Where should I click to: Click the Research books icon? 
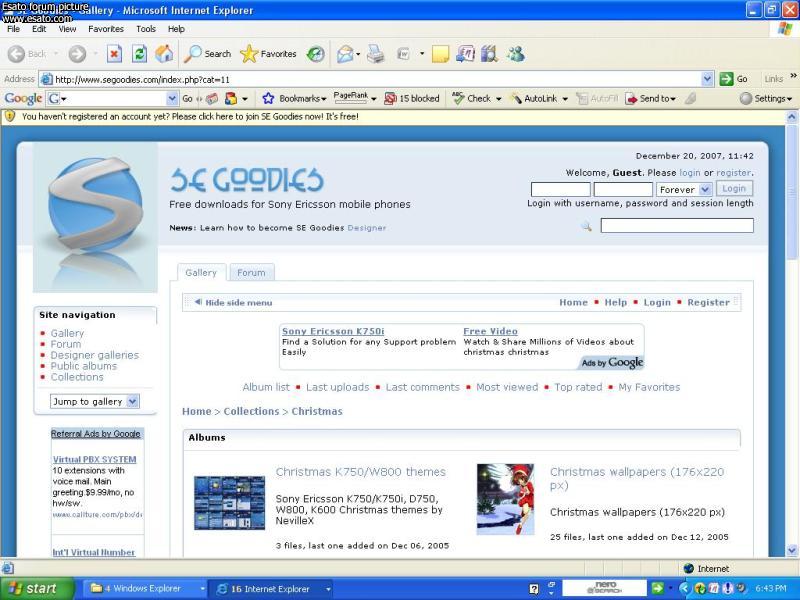[489, 54]
